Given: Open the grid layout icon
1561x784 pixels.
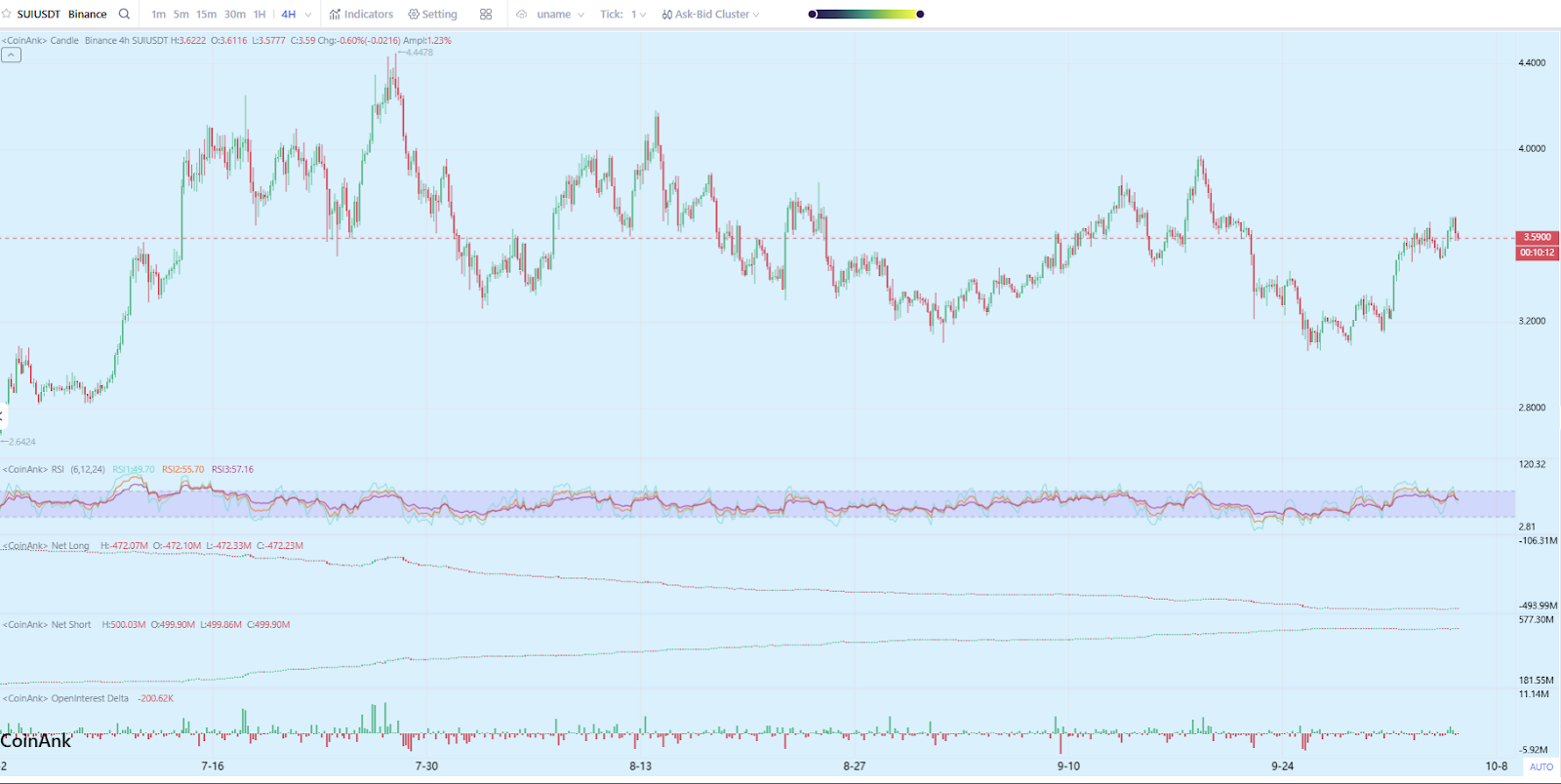Looking at the screenshot, I should click(486, 15).
